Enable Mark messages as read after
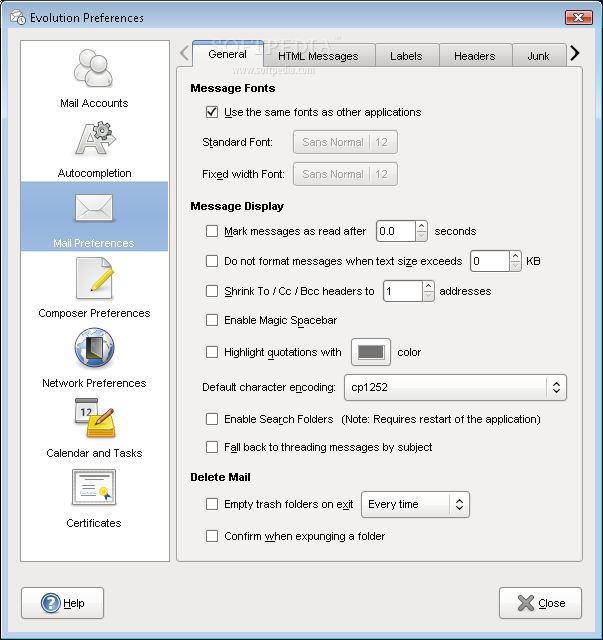 point(212,231)
